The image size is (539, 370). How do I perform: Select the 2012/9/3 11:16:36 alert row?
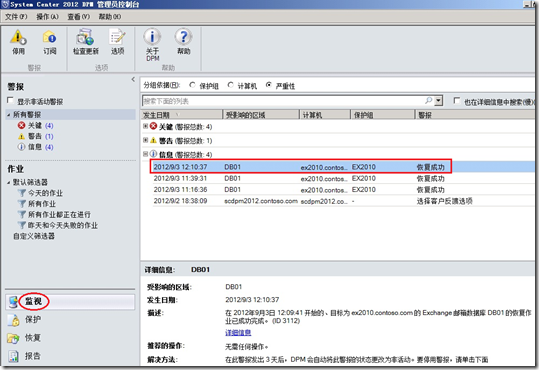342,190
